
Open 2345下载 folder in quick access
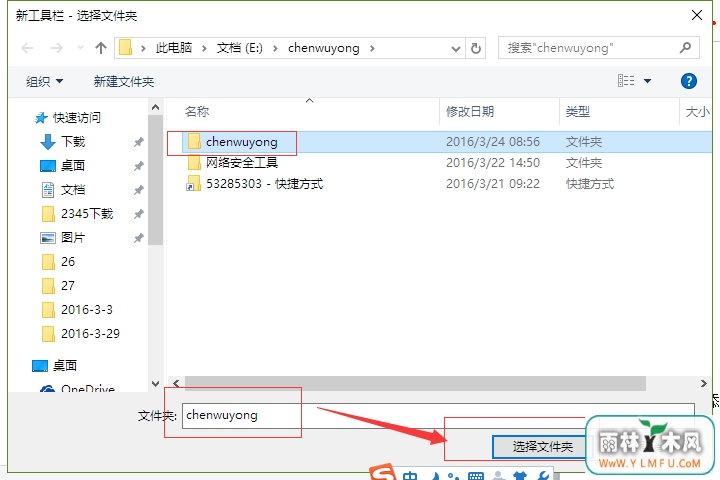click(x=87, y=214)
